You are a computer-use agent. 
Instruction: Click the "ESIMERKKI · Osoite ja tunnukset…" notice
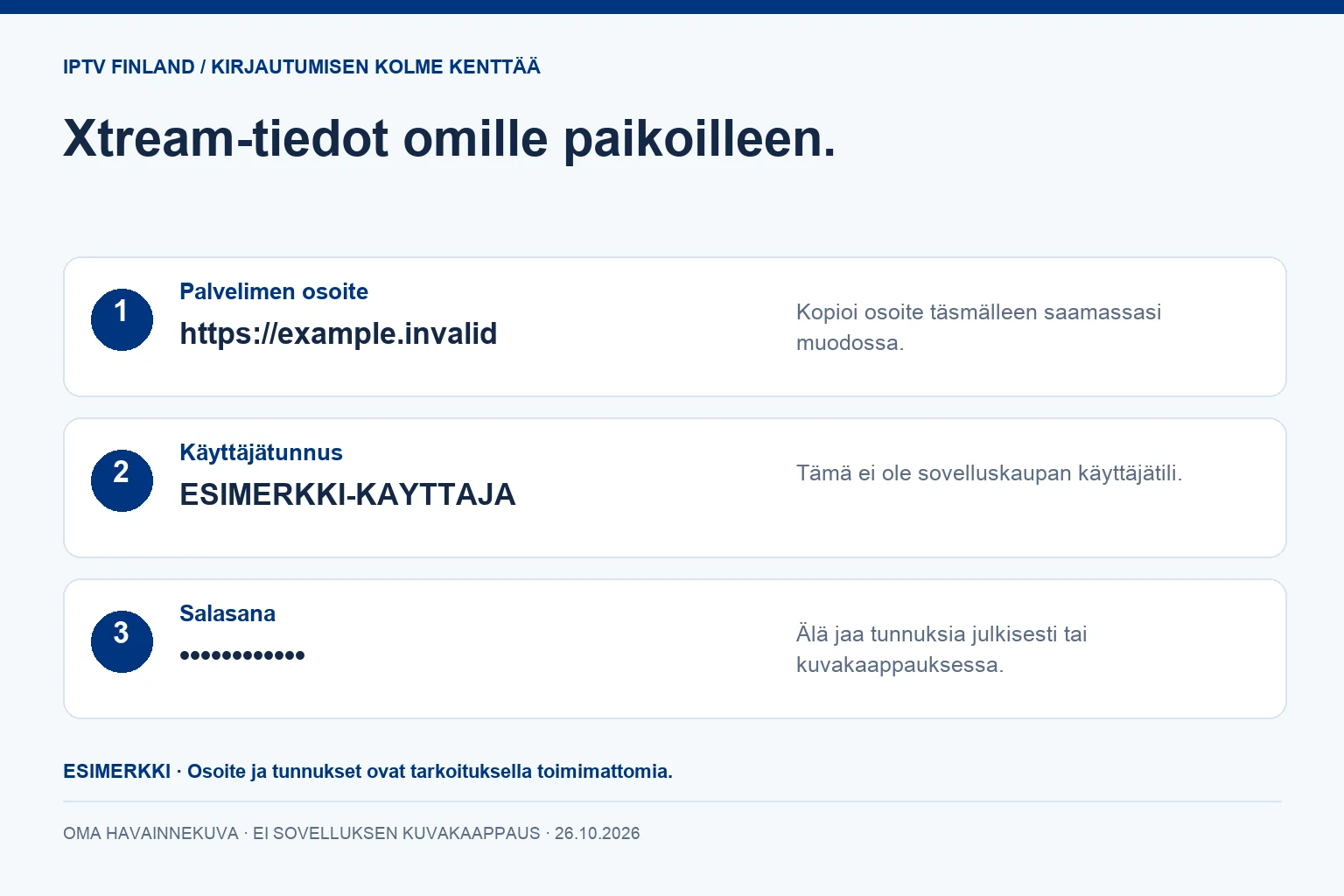point(367,772)
